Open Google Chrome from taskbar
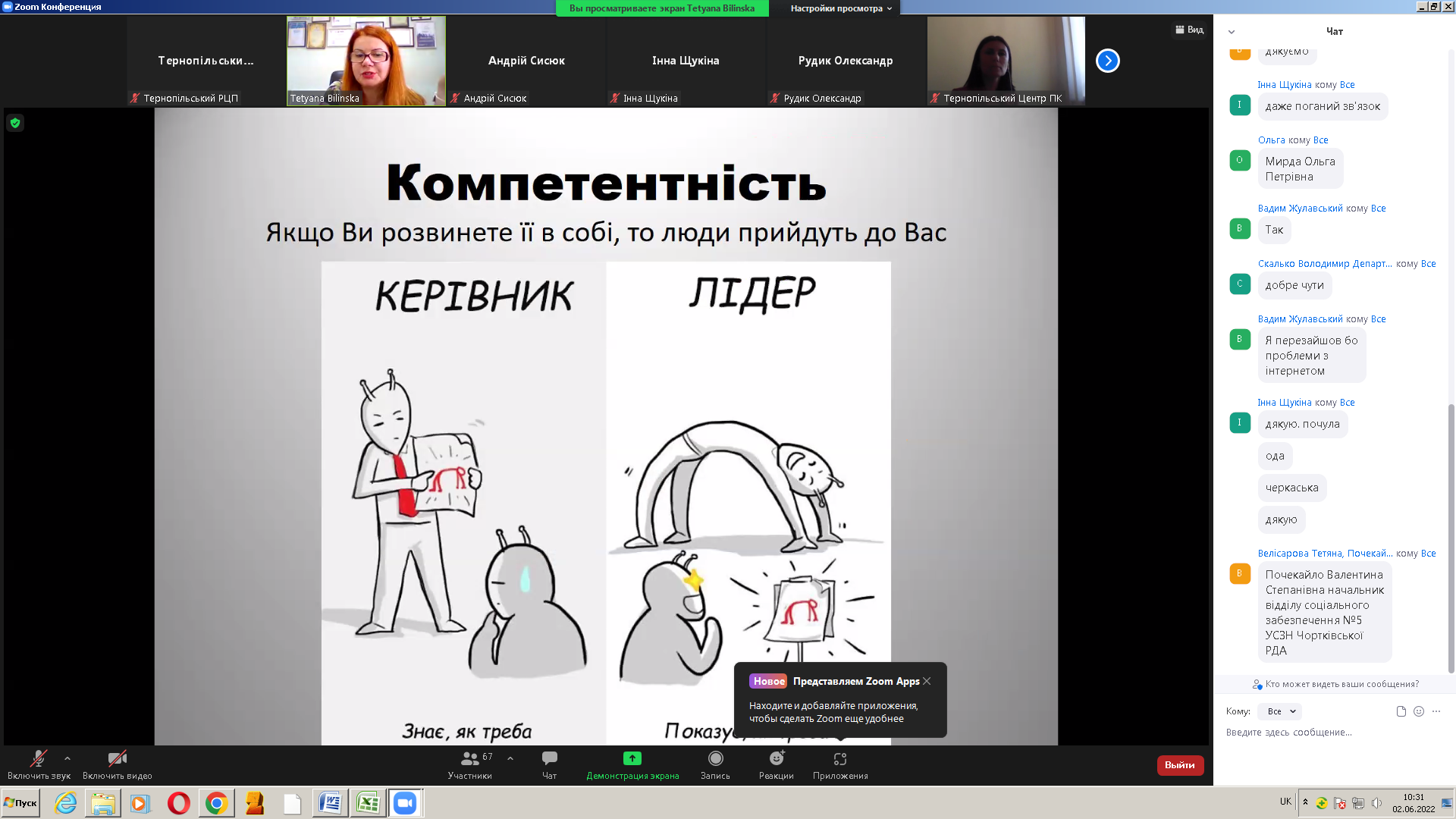 point(217,803)
